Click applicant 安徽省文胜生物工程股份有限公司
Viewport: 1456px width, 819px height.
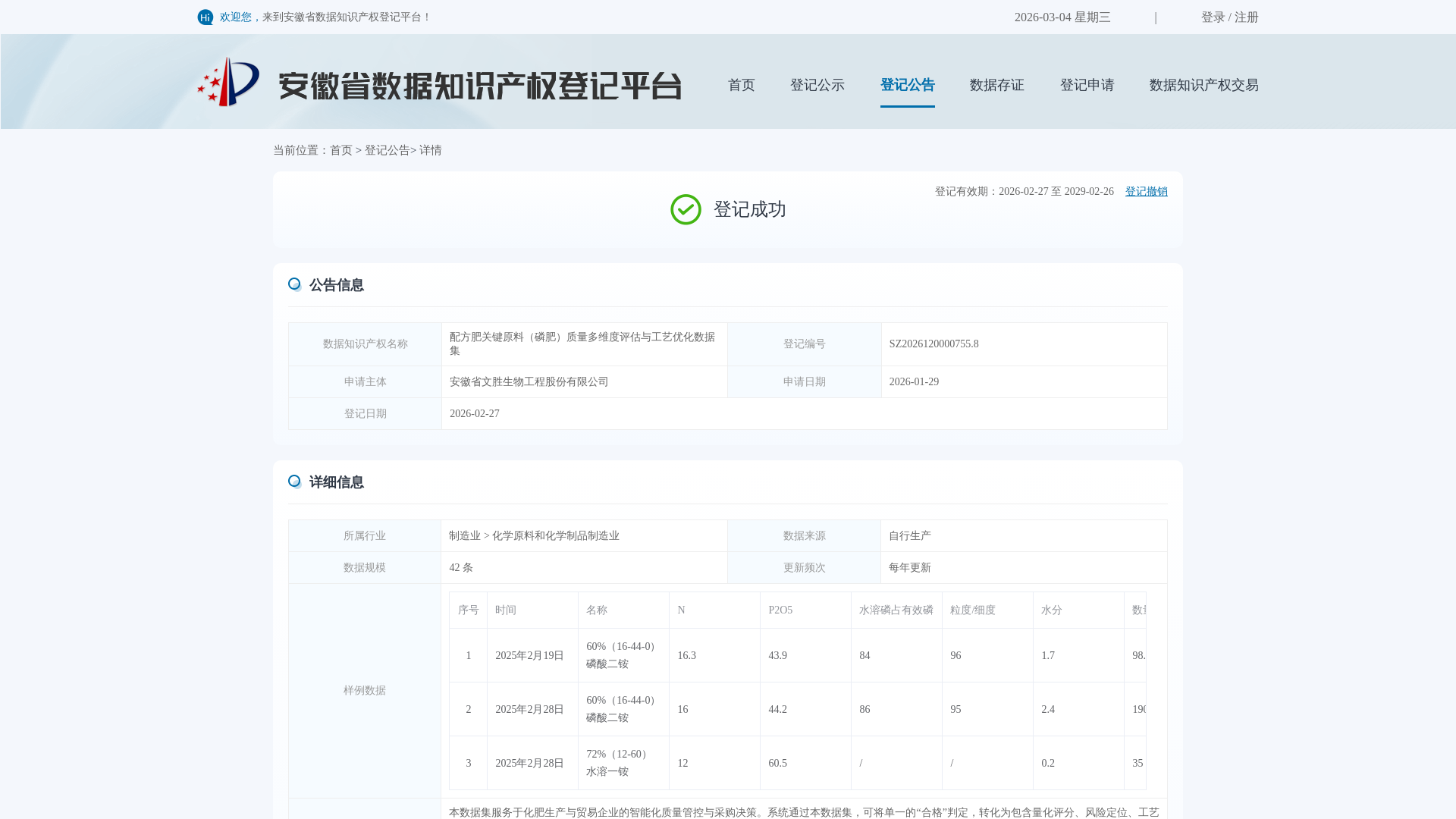(529, 382)
